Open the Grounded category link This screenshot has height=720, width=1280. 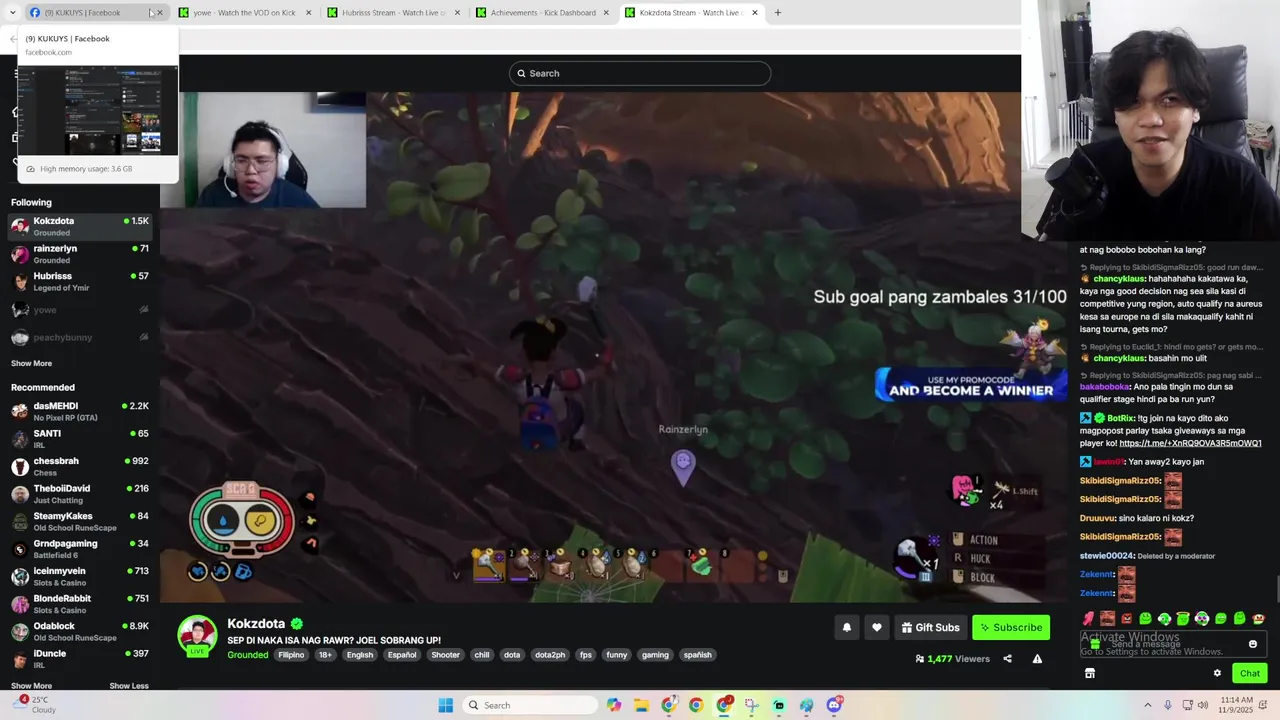coord(247,655)
